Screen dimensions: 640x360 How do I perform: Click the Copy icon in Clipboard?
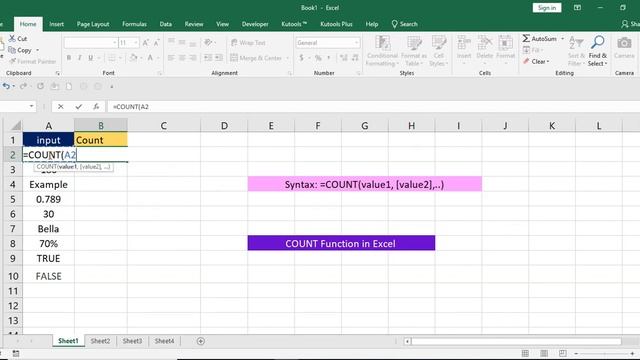click(x=12, y=50)
